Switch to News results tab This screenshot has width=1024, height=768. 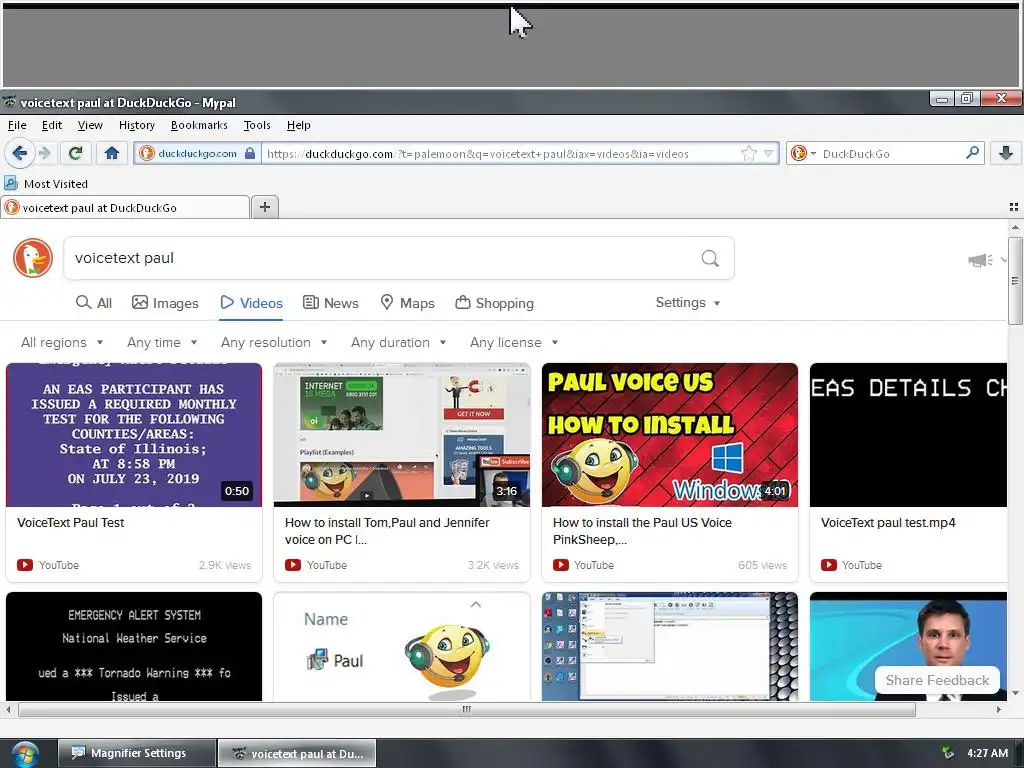[331, 303]
